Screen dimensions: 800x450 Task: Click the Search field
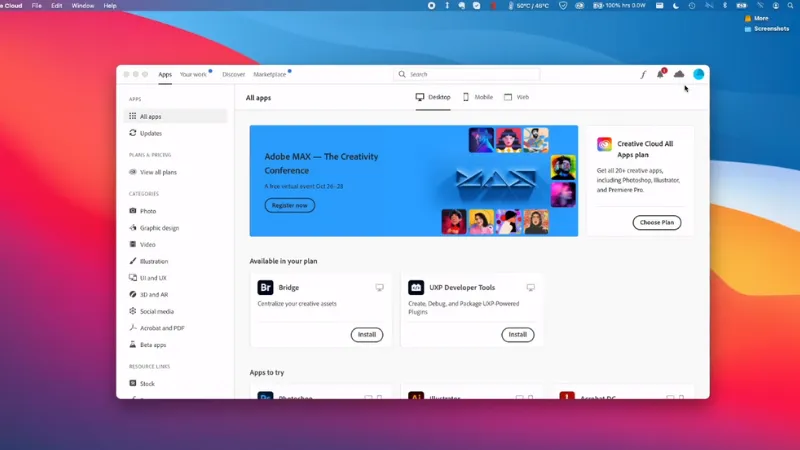467,74
